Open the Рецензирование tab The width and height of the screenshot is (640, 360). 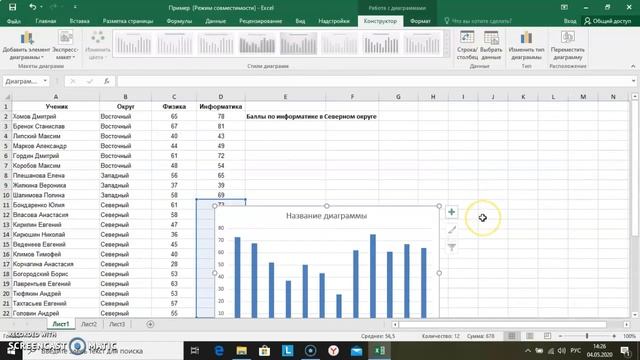(x=260, y=21)
